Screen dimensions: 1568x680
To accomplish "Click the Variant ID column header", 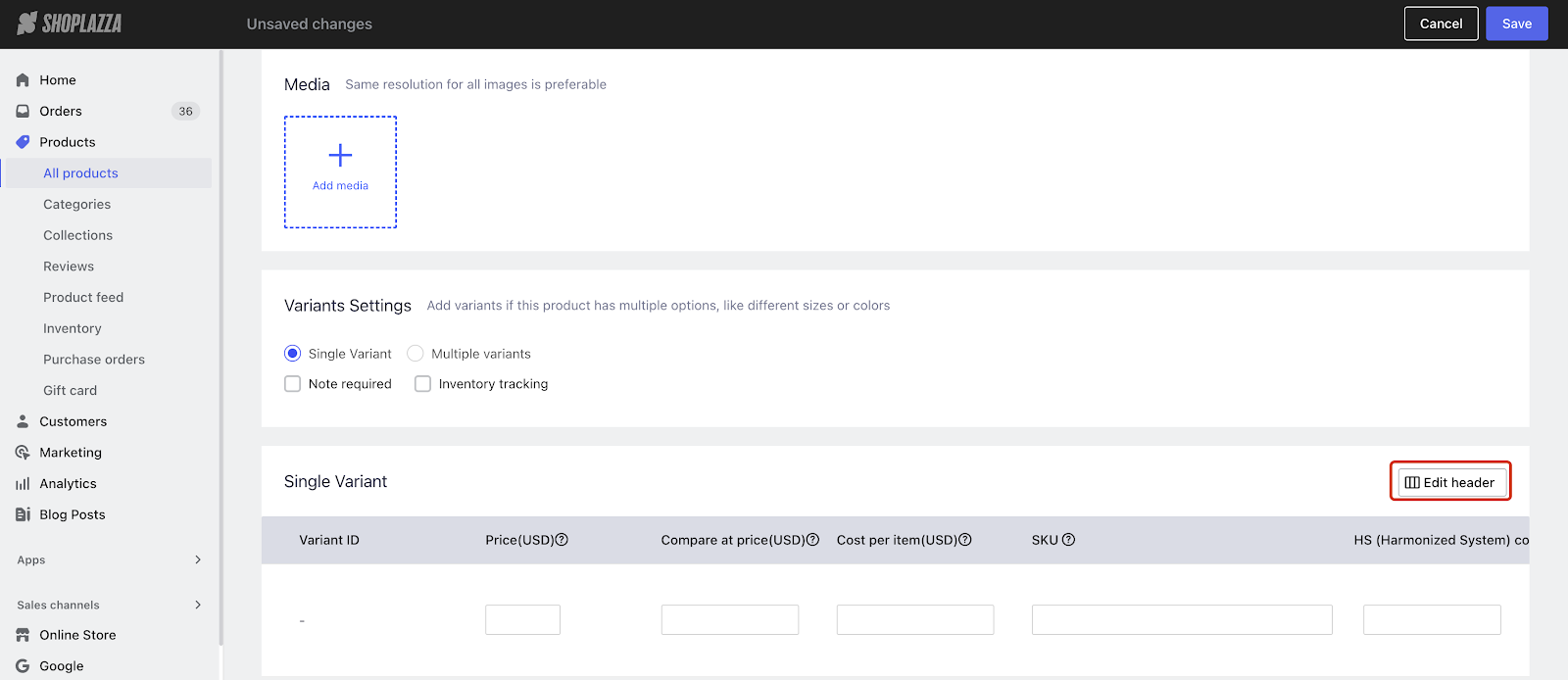I will (329, 540).
